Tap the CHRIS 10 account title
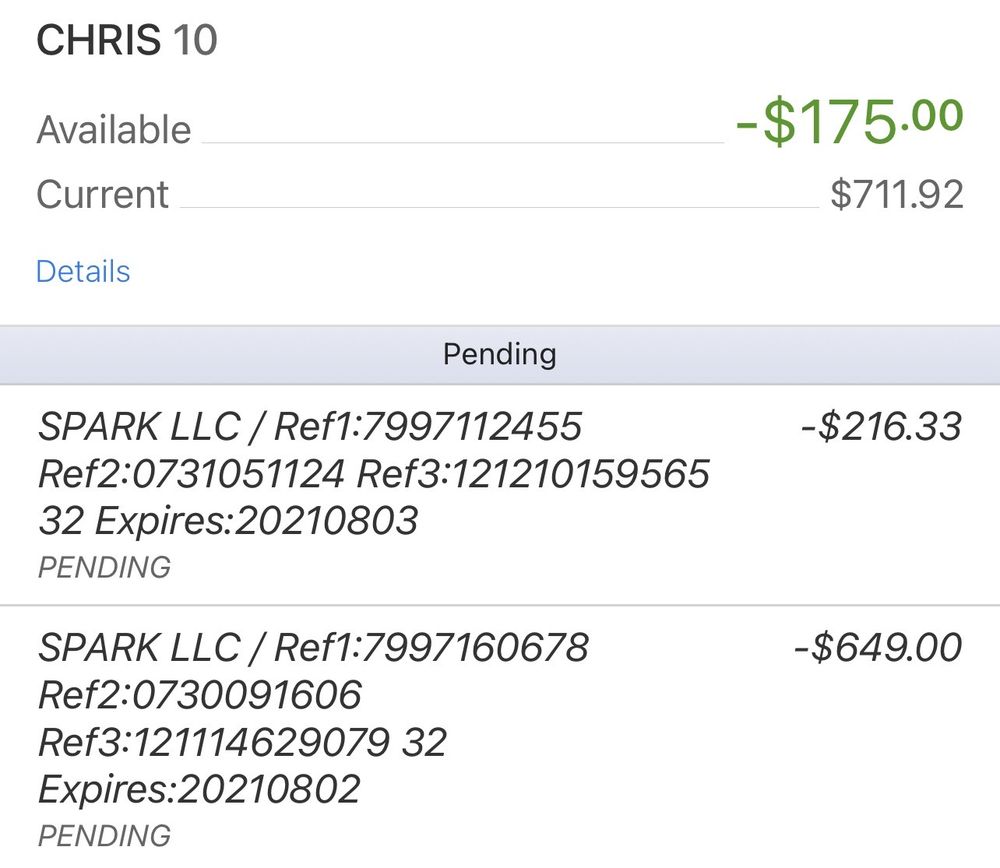Viewport: 1000px width, 868px height. pos(127,41)
